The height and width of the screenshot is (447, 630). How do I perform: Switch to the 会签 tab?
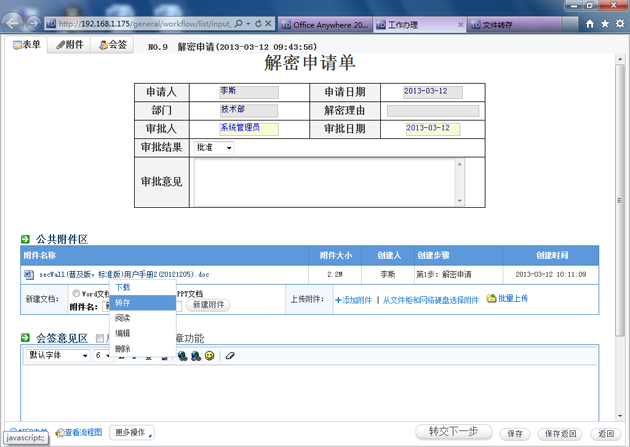pos(113,45)
